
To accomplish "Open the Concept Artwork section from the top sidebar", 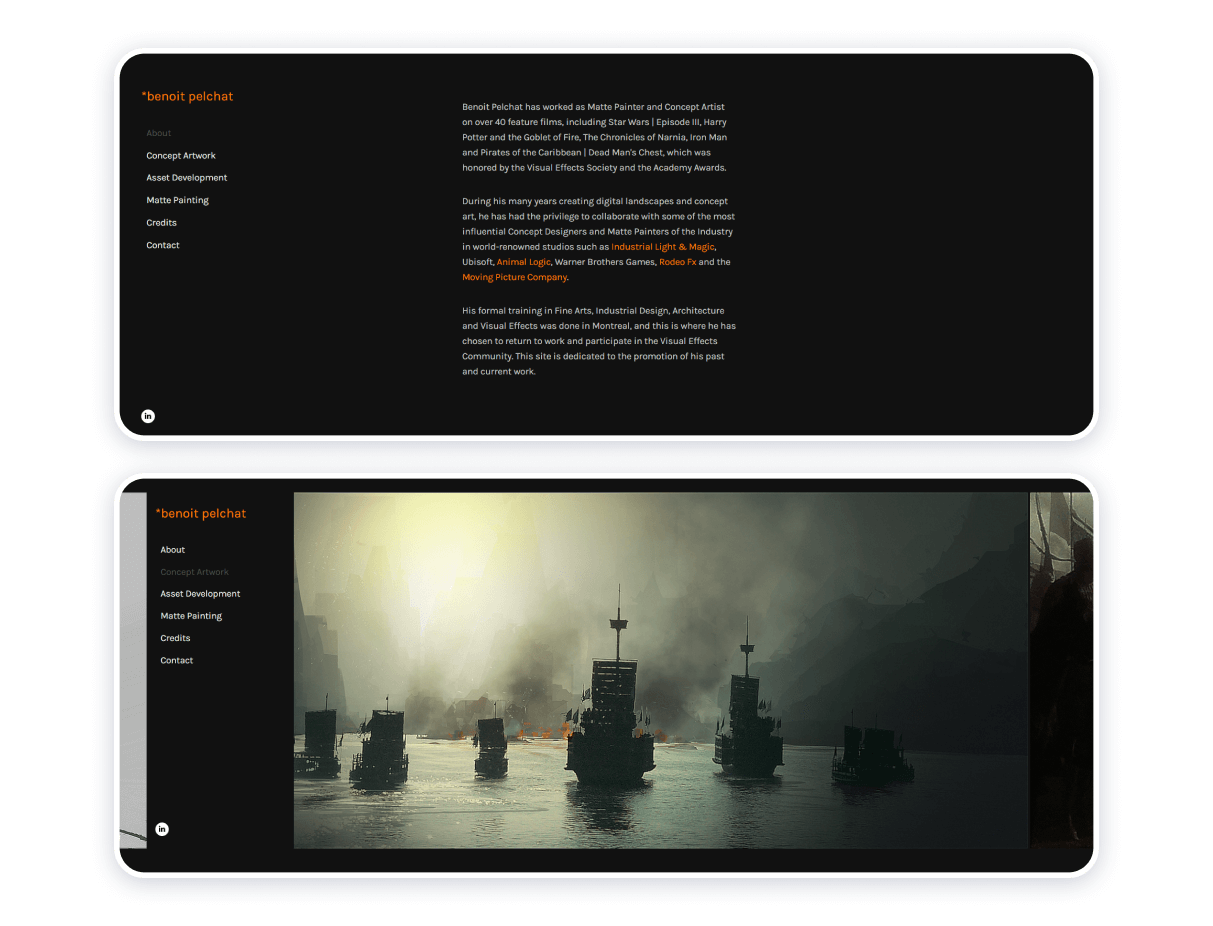I will tap(181, 155).
